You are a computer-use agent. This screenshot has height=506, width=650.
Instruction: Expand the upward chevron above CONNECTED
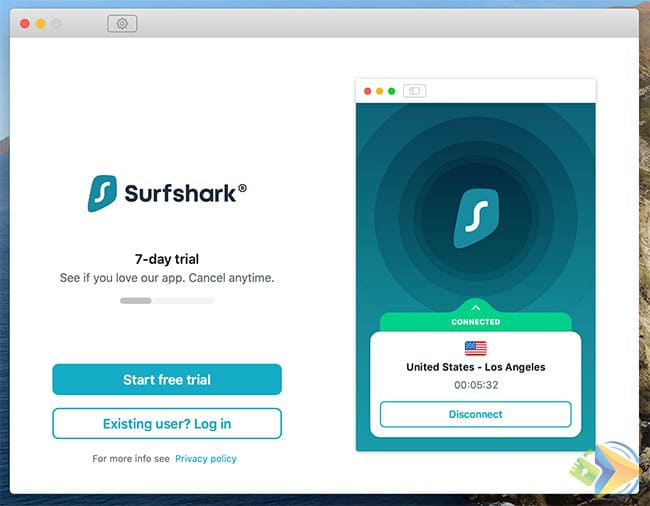point(476,308)
